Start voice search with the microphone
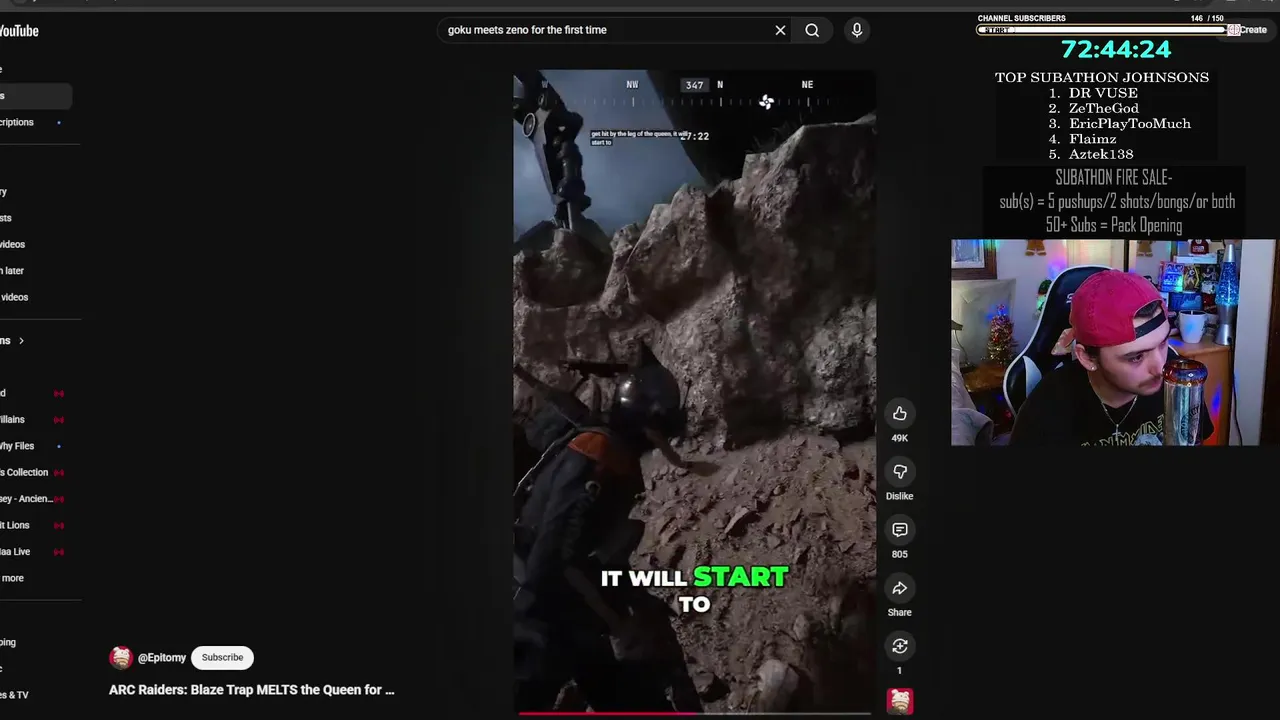Image resolution: width=1280 pixels, height=720 pixels. pyautogui.click(x=857, y=30)
